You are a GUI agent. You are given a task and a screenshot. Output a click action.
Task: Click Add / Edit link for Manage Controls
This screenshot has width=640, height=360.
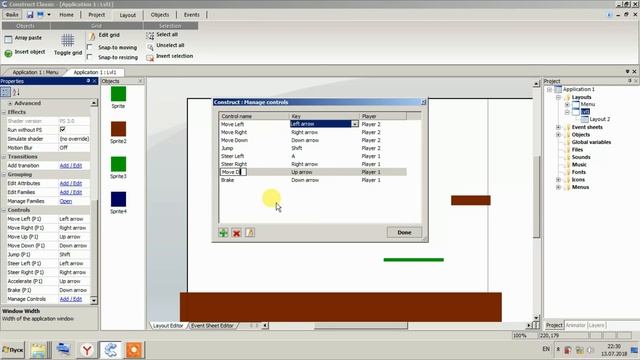point(71,299)
